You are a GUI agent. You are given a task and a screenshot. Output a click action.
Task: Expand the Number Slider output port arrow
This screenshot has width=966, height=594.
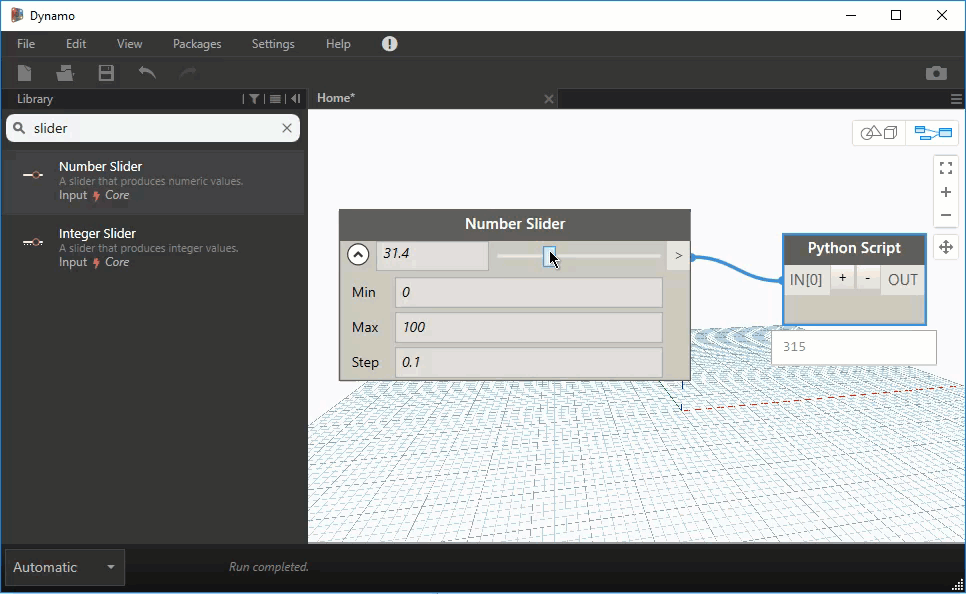[x=678, y=256]
